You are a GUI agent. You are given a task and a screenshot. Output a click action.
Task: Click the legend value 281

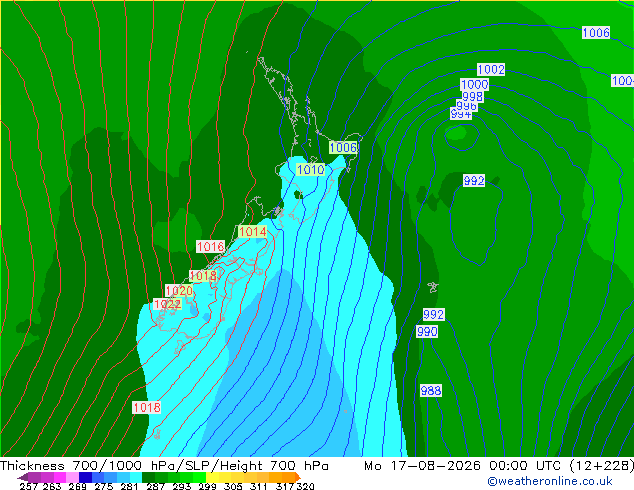pos(129,486)
